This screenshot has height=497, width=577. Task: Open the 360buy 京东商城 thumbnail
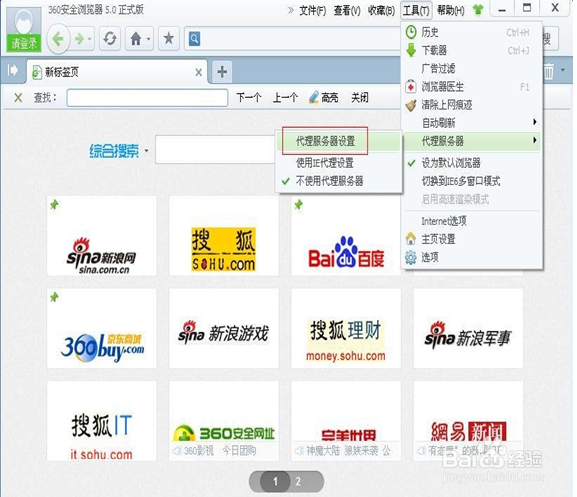102,328
